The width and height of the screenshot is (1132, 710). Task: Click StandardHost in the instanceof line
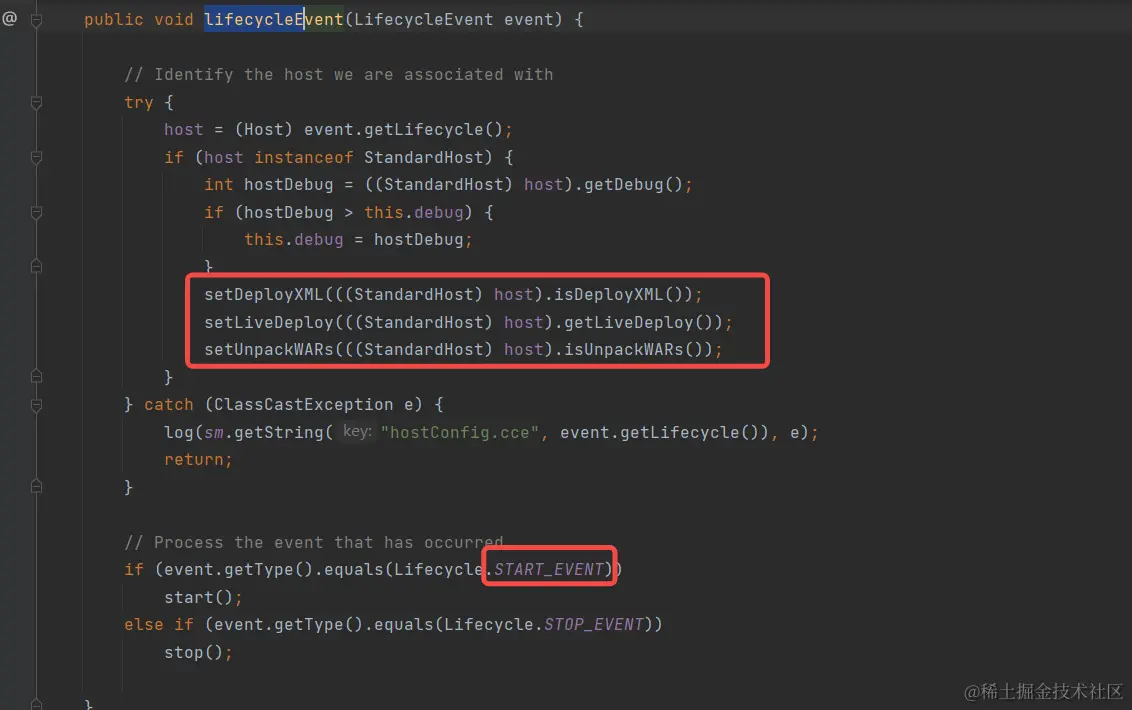tap(423, 157)
